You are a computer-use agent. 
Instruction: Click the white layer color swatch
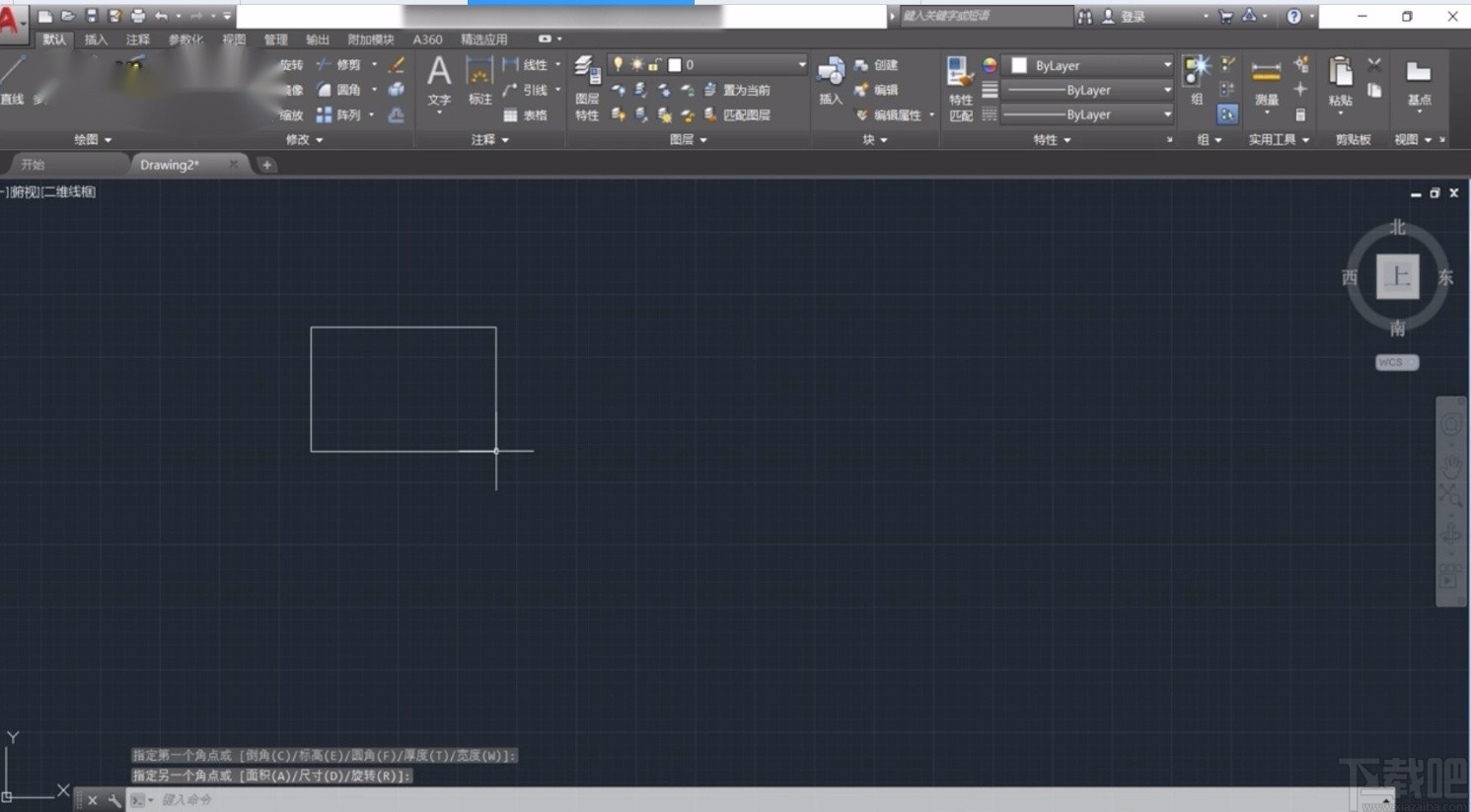point(675,64)
